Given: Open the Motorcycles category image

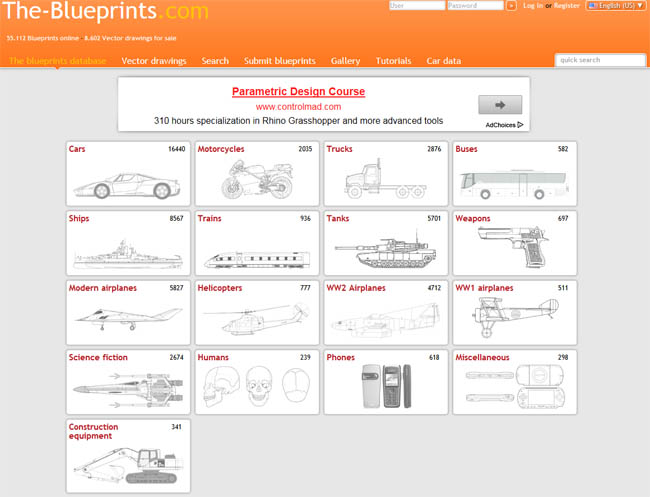Looking at the screenshot, I should pos(257,179).
